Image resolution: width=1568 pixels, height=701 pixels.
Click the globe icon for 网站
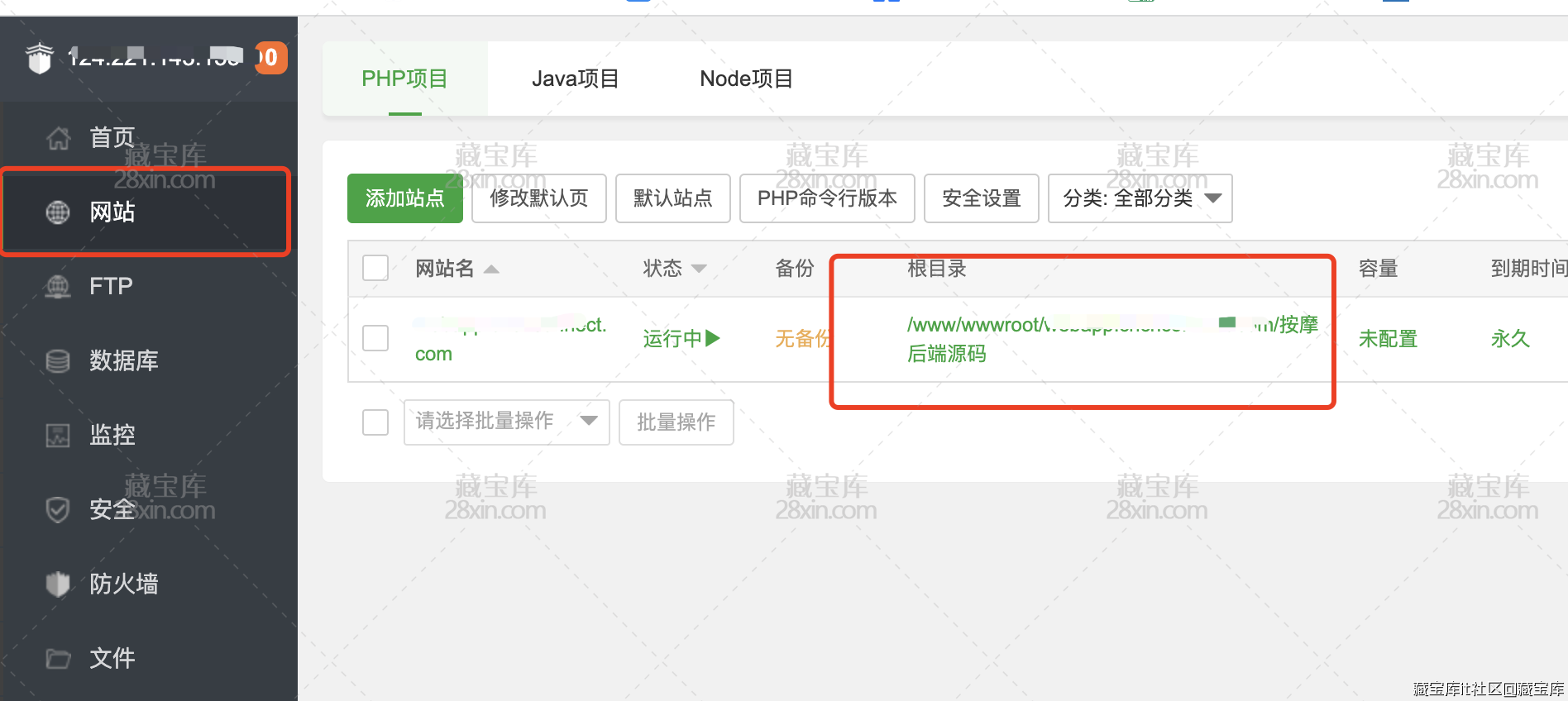pos(58,212)
